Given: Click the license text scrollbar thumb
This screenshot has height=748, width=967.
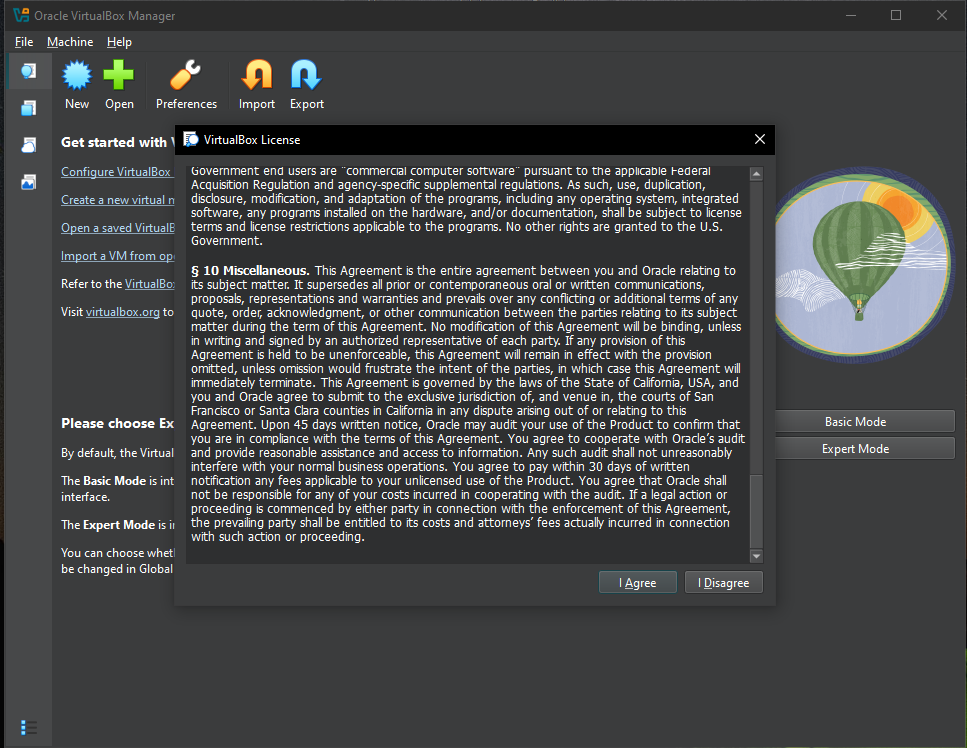Looking at the screenshot, I should 756,511.
